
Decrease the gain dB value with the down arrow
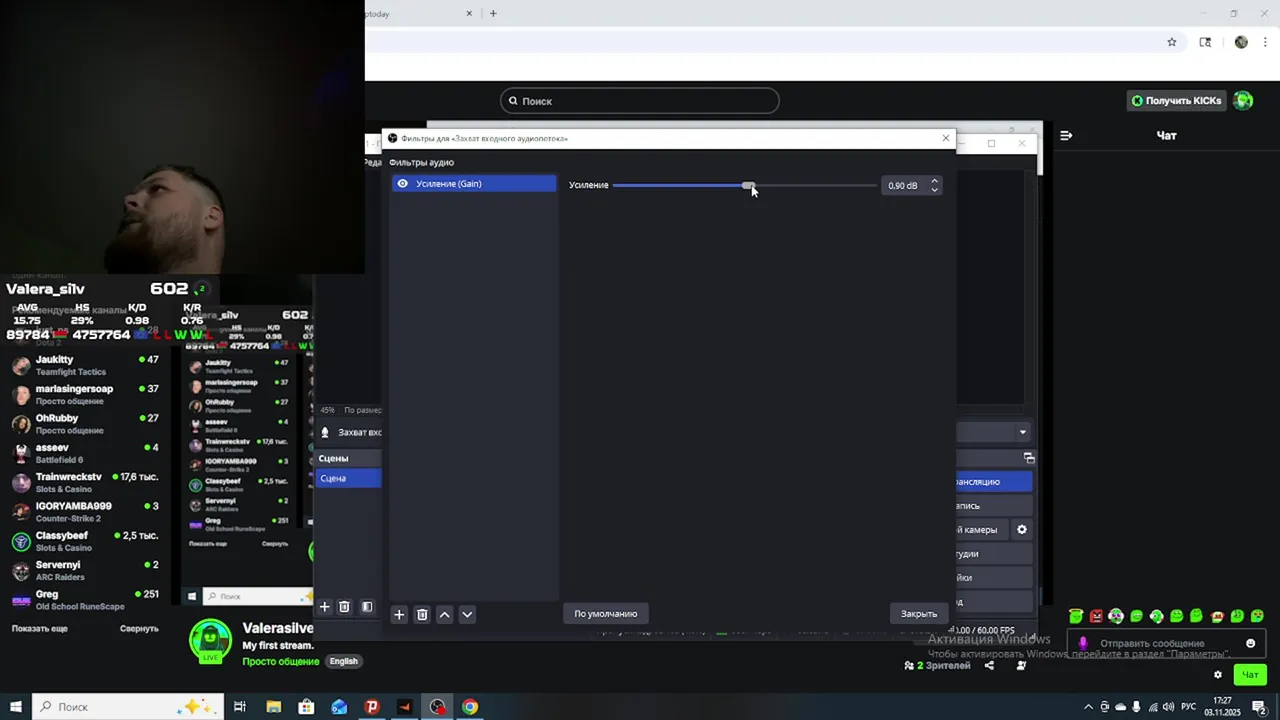click(934, 189)
